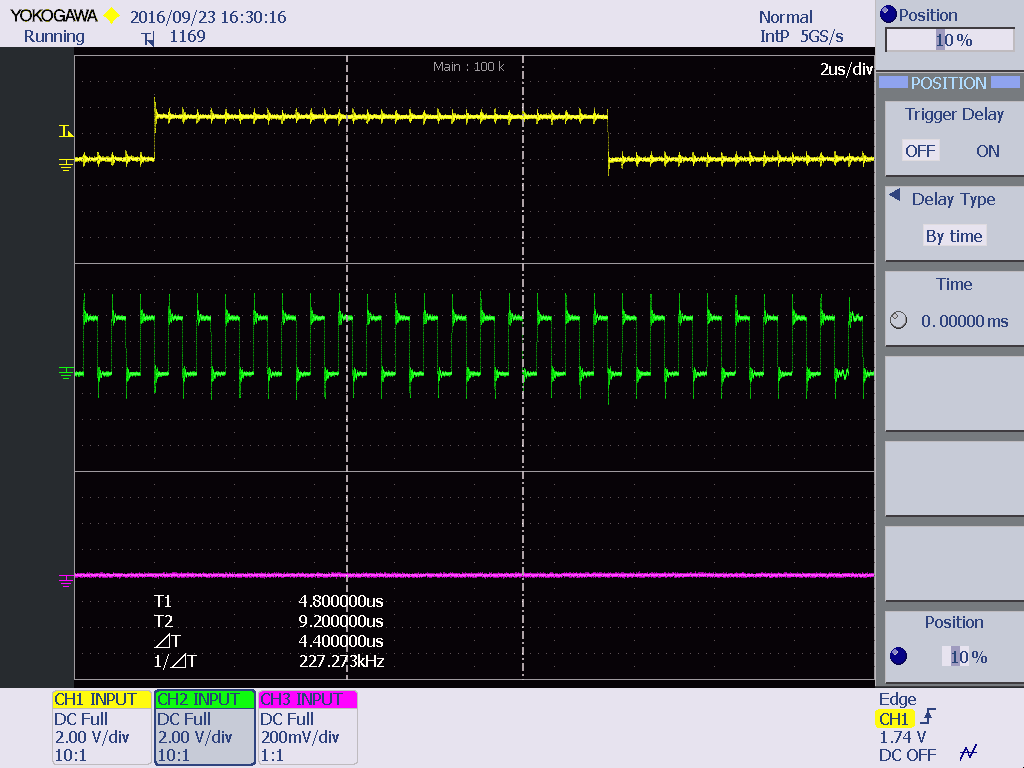The image size is (1024, 768).
Task: Click the blue knob icon in bottom Position
Action: tap(899, 656)
